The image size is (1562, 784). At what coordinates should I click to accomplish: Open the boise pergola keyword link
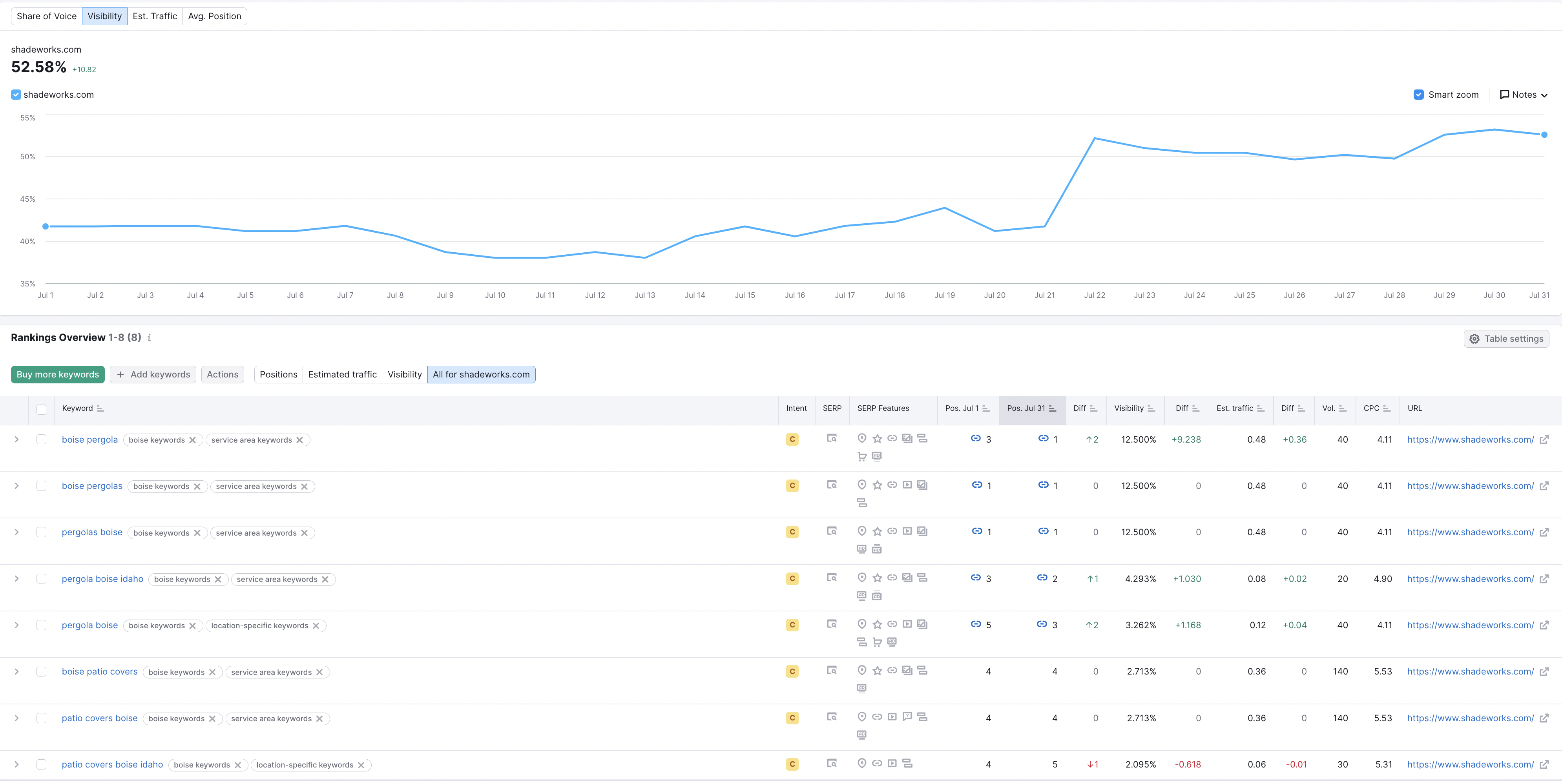click(x=90, y=439)
